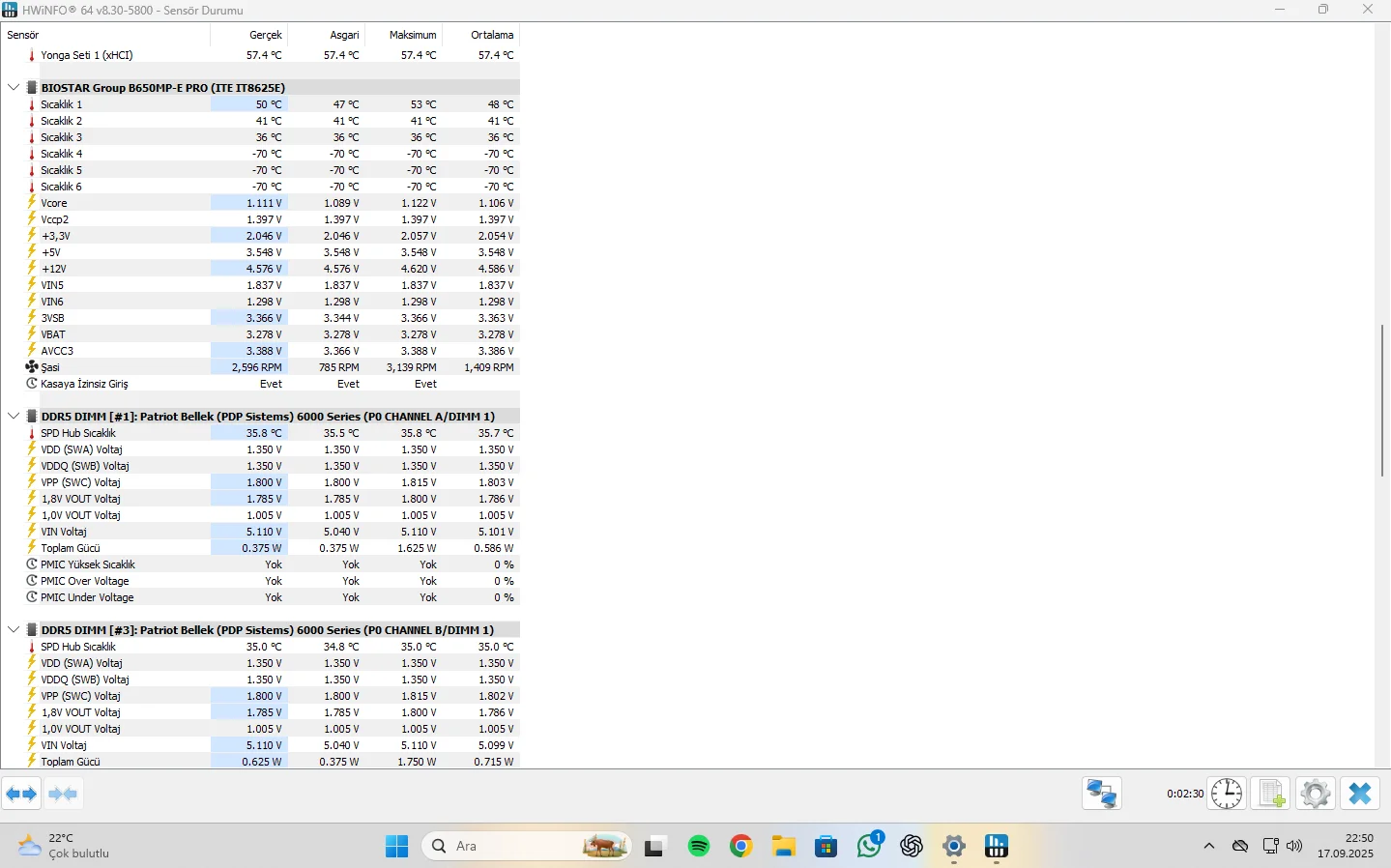
Task: Click the blue expand-columns arrows icon
Action: click(21, 795)
